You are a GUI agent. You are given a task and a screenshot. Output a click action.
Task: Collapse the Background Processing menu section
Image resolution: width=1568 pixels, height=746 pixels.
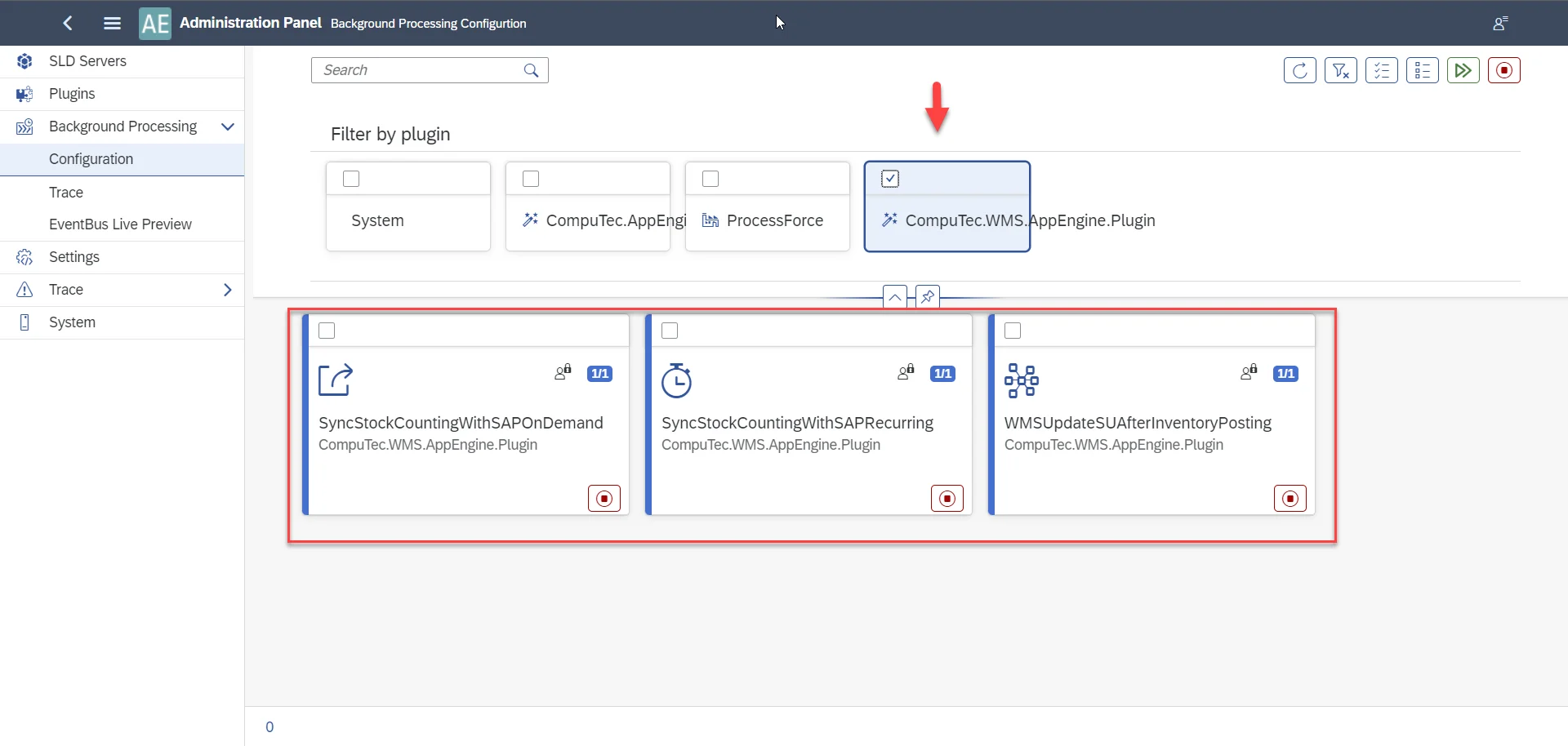click(228, 127)
